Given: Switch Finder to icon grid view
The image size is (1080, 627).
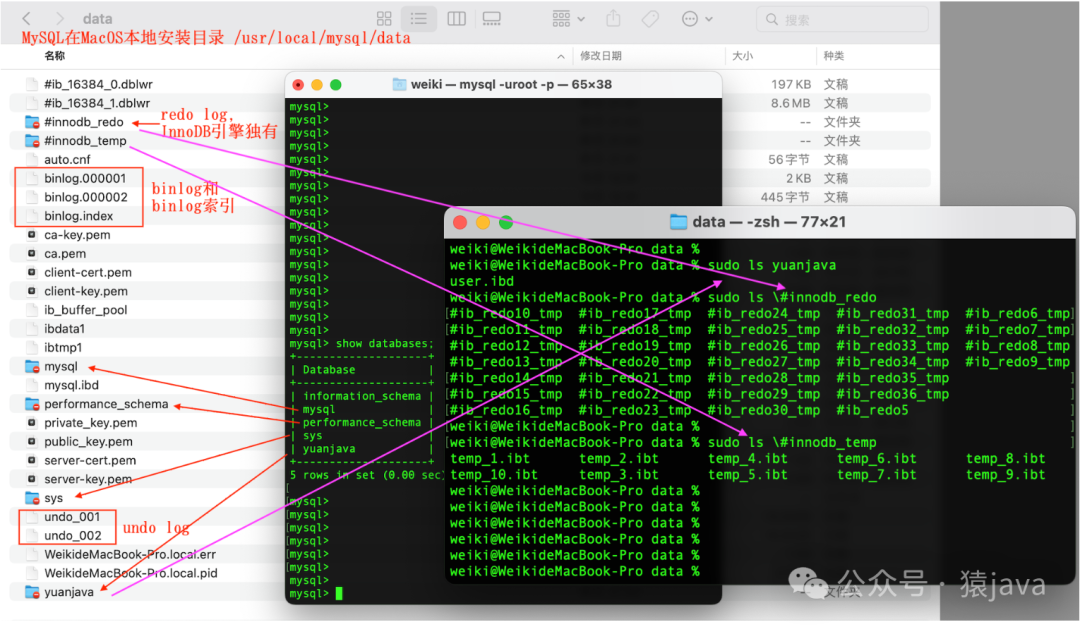Looking at the screenshot, I should pyautogui.click(x=384, y=19).
